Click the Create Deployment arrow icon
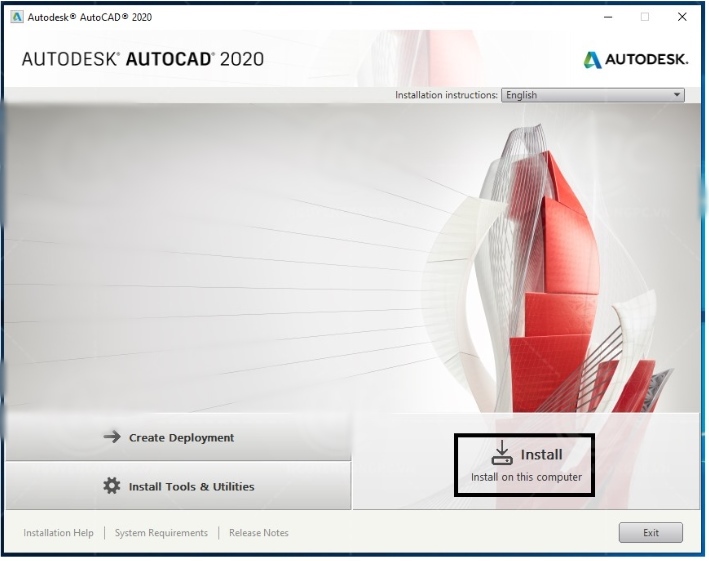709x561 pixels. coord(112,437)
